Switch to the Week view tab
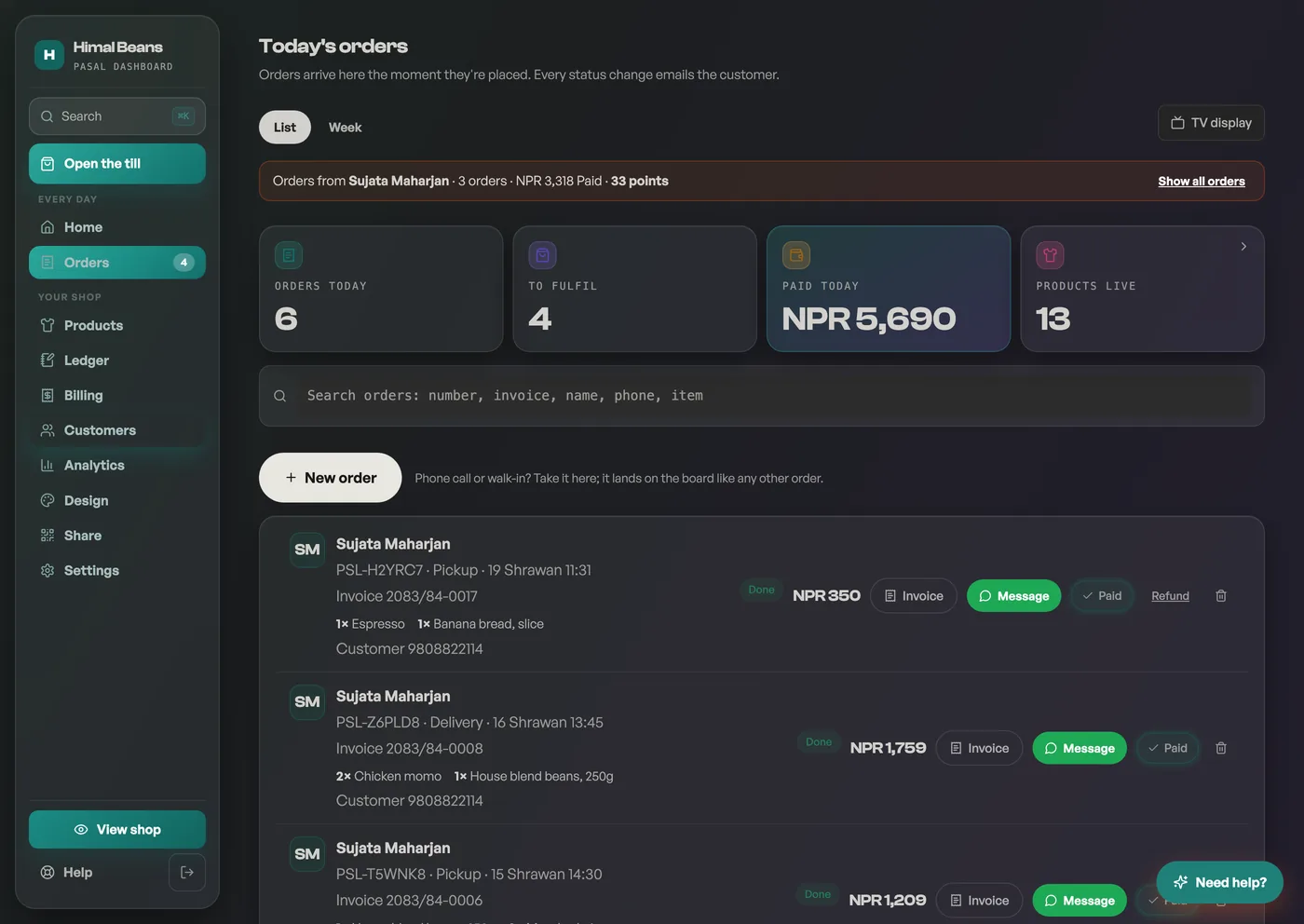 (x=345, y=128)
